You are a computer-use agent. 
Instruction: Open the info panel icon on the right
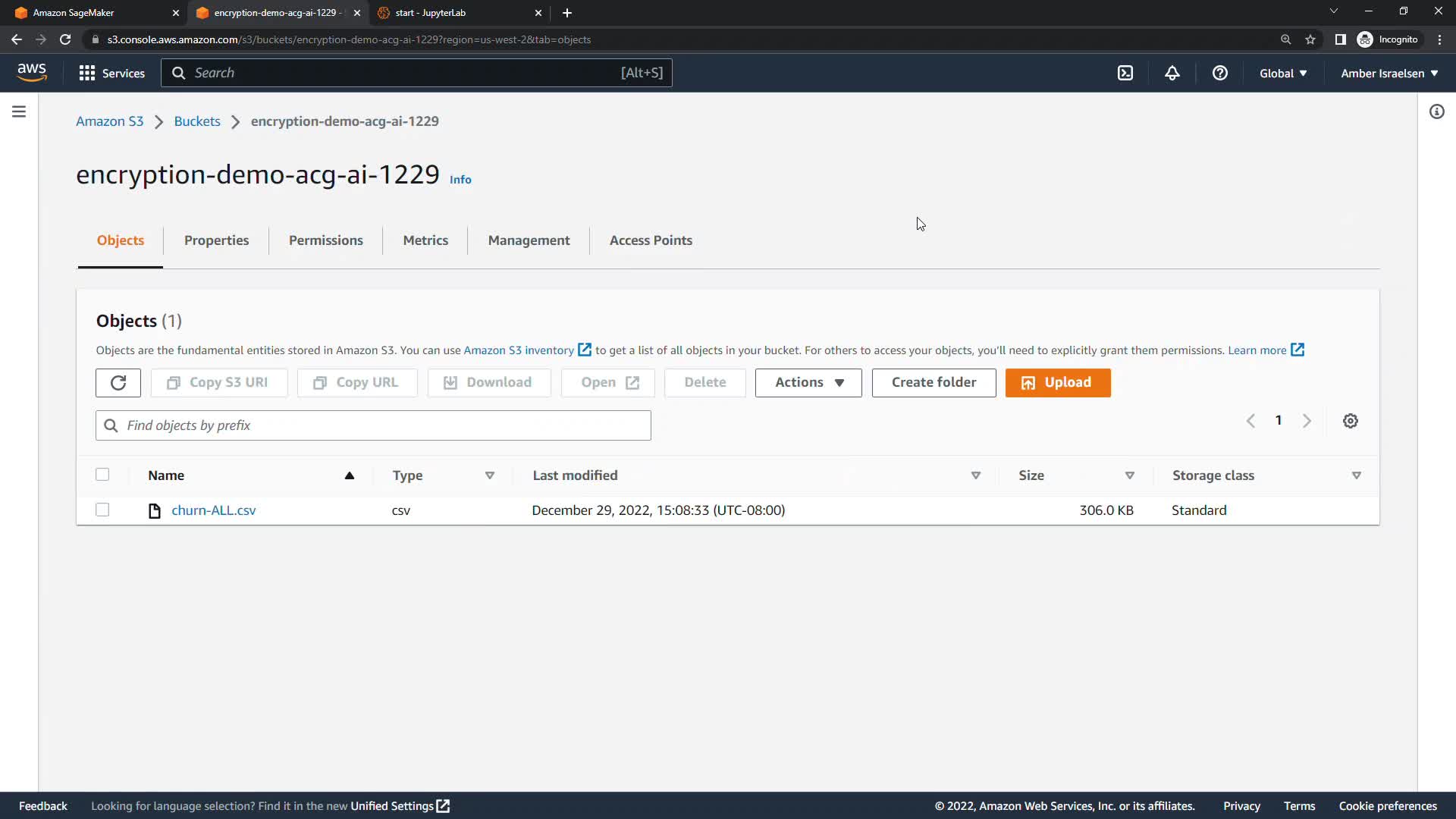click(1437, 112)
